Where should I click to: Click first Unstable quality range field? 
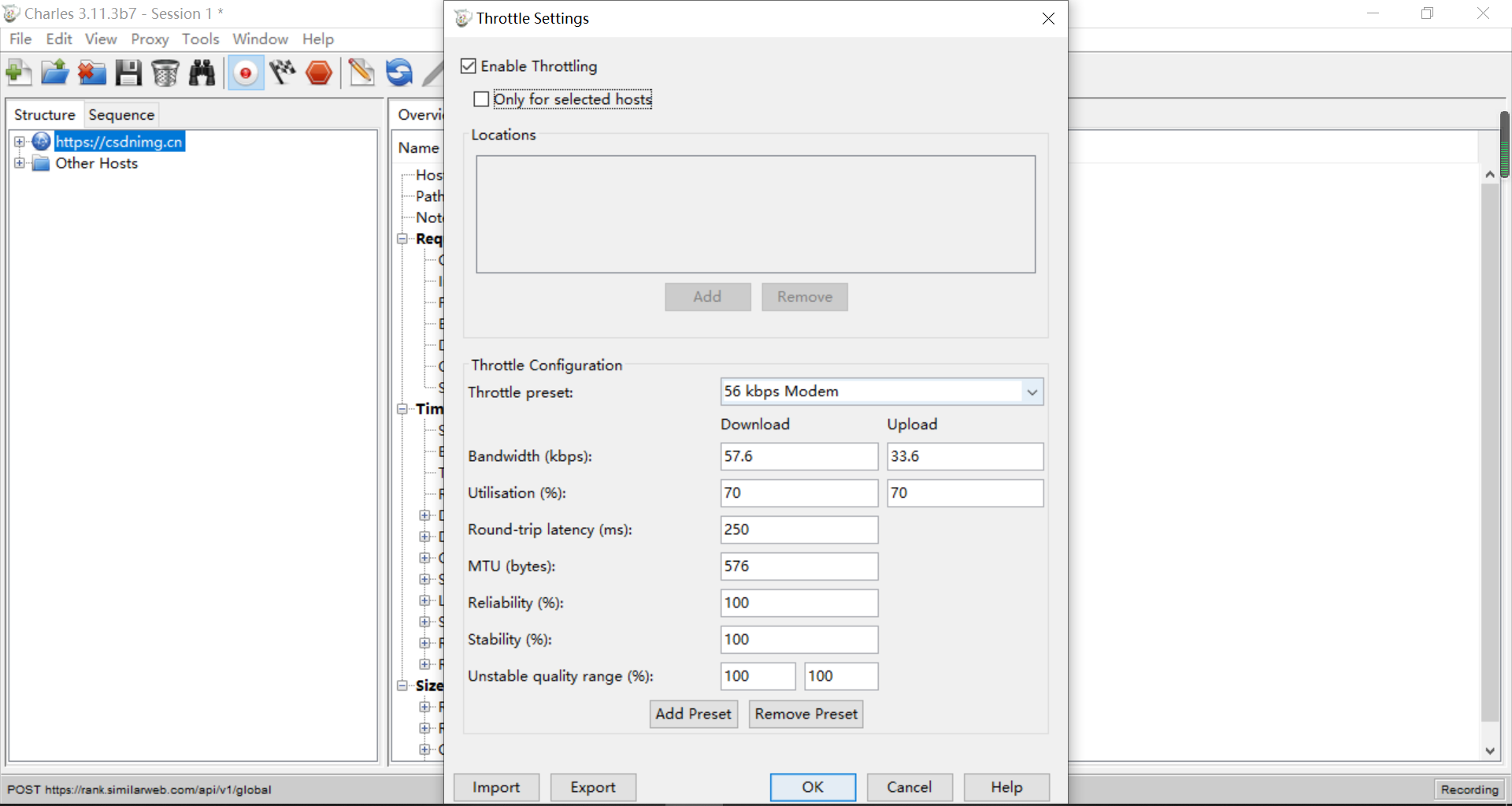click(758, 676)
